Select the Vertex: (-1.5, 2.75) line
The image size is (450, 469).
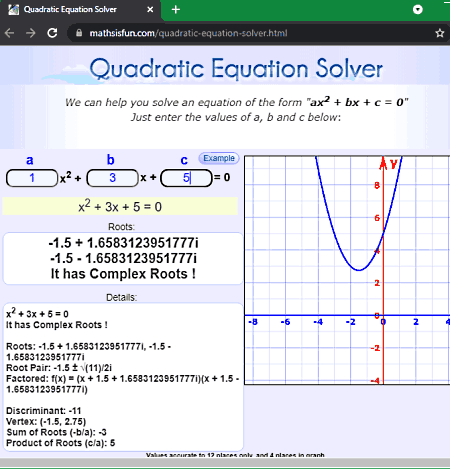[46, 421]
